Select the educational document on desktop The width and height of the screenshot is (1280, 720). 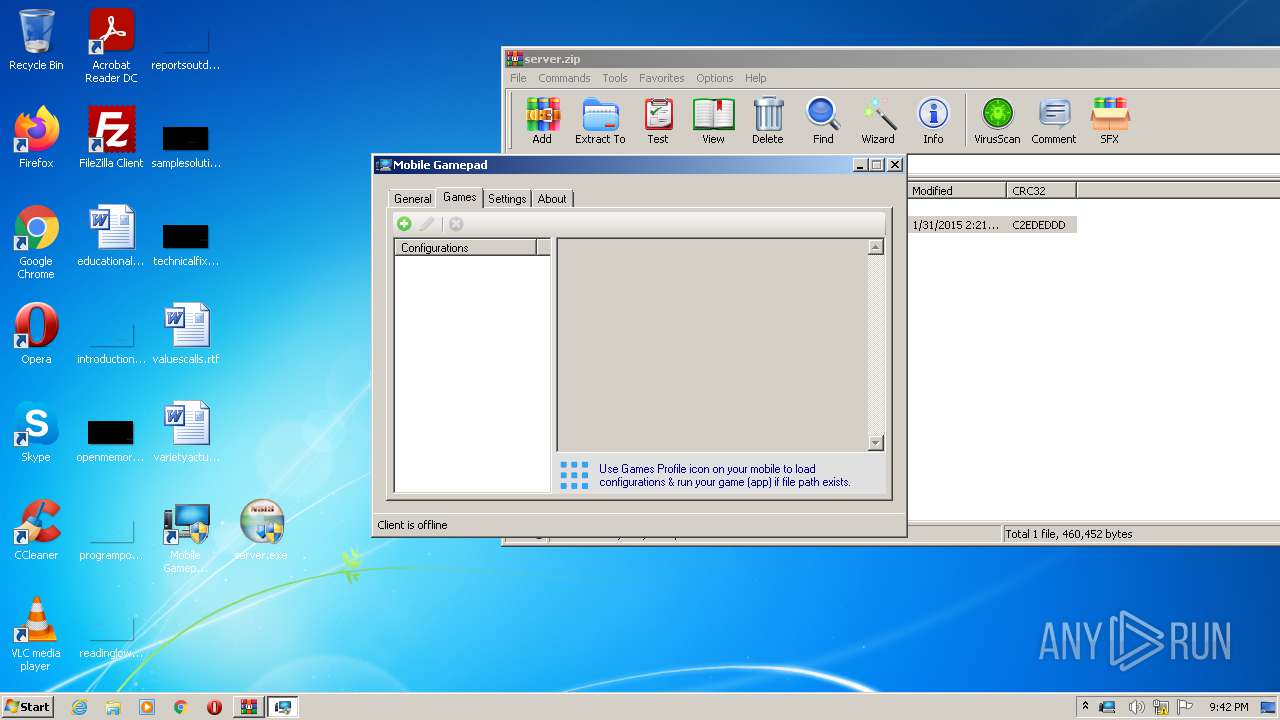(111, 236)
